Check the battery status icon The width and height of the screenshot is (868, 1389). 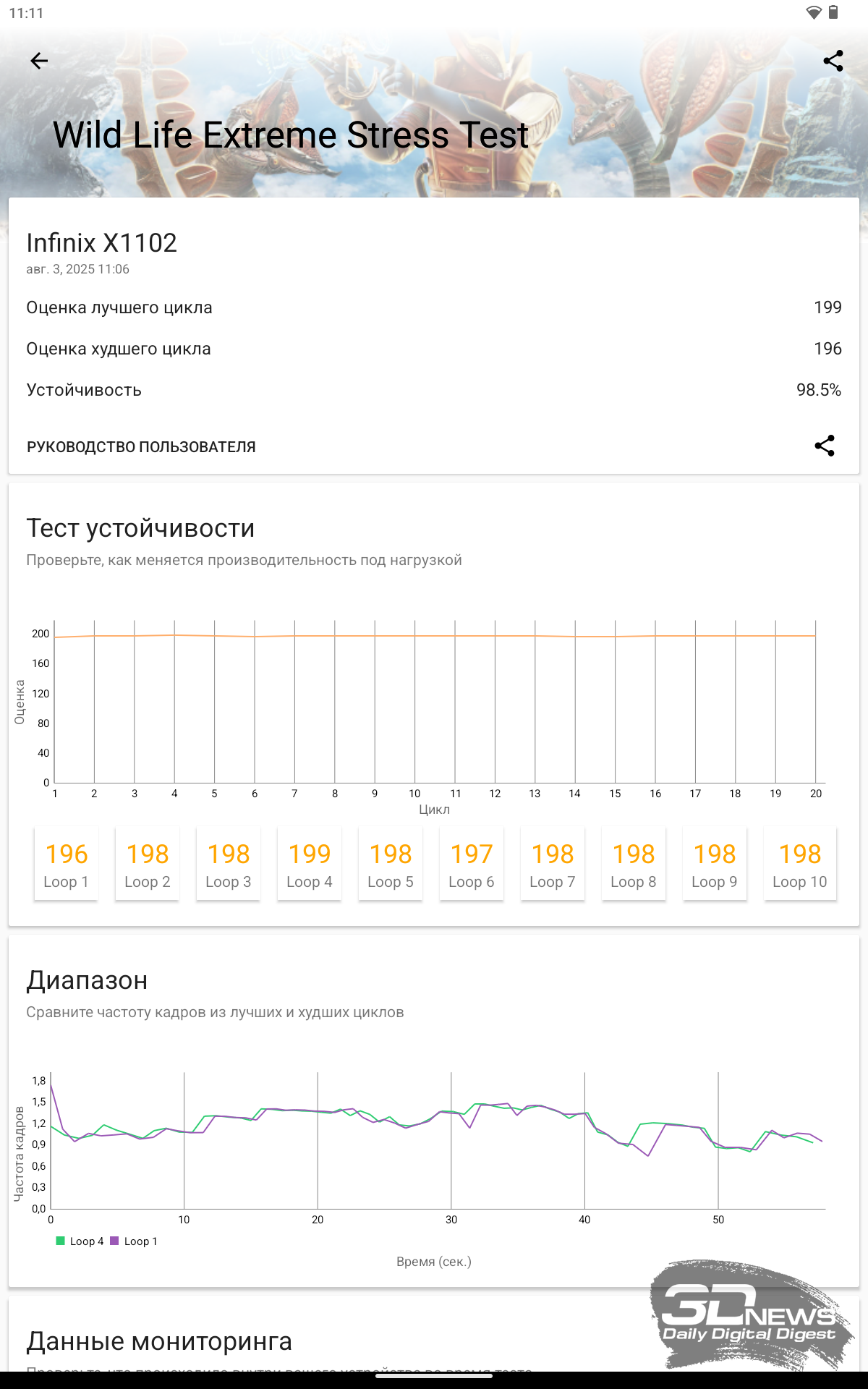pos(833,12)
